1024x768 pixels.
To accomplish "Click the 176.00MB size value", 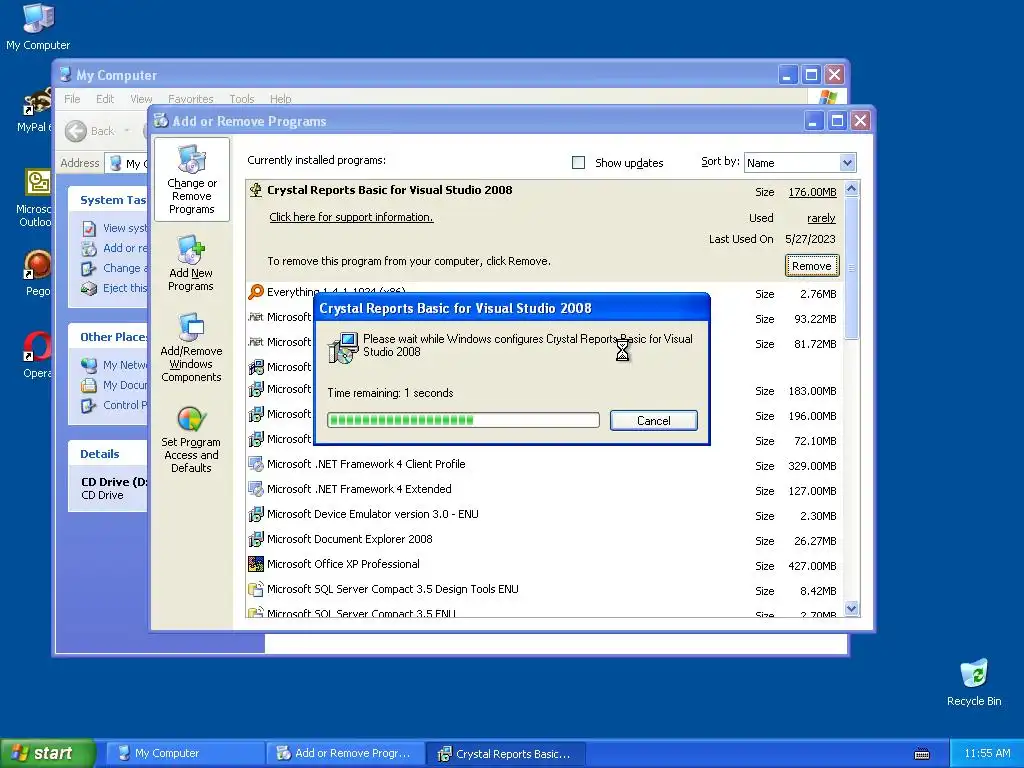I will coord(812,192).
